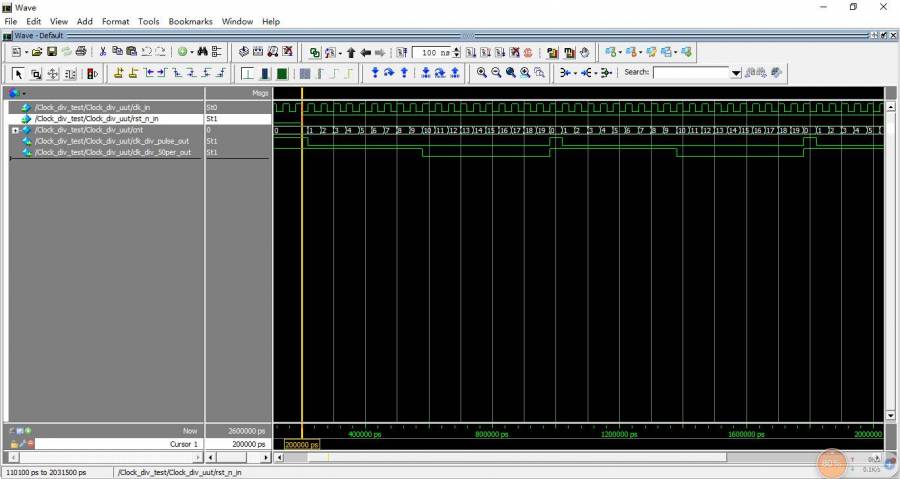Click the Print icon in the toolbar
This screenshot has width=900, height=479.
coord(81,52)
